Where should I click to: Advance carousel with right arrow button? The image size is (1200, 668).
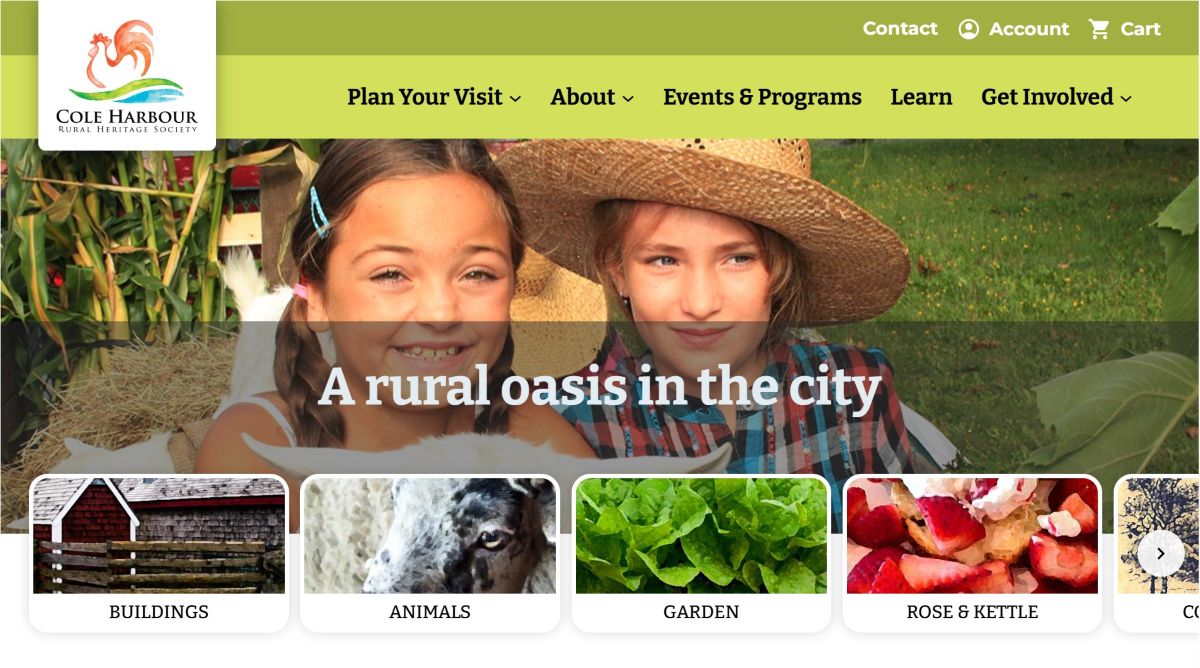1160,553
